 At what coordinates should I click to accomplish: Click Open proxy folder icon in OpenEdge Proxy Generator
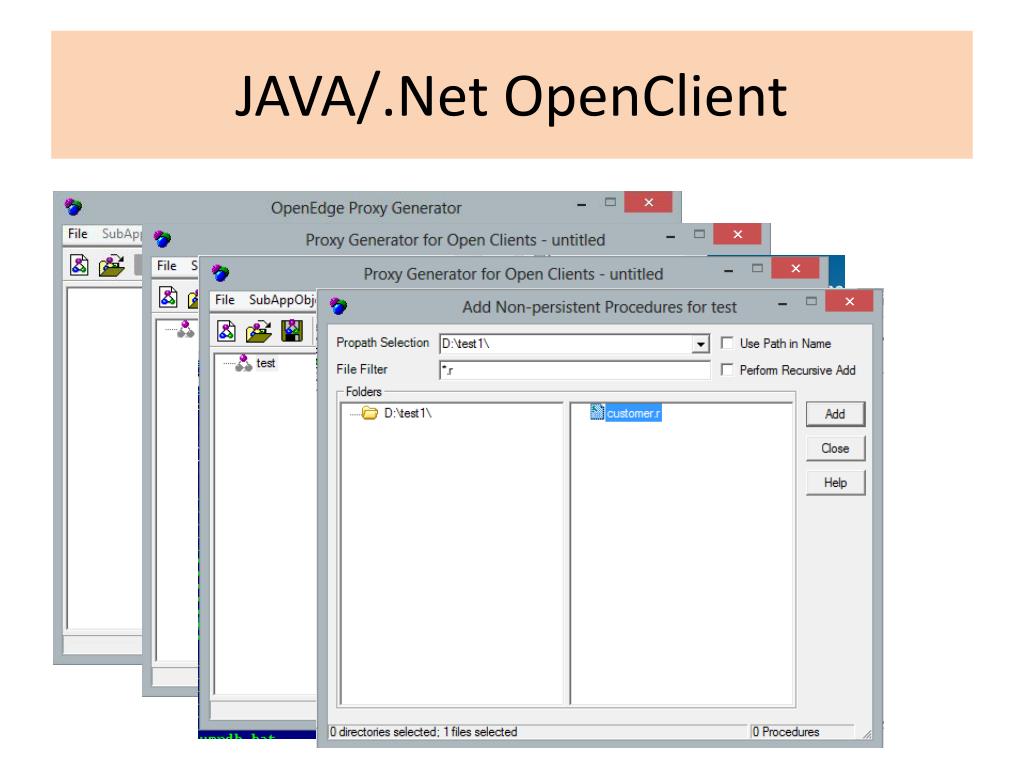[112, 266]
